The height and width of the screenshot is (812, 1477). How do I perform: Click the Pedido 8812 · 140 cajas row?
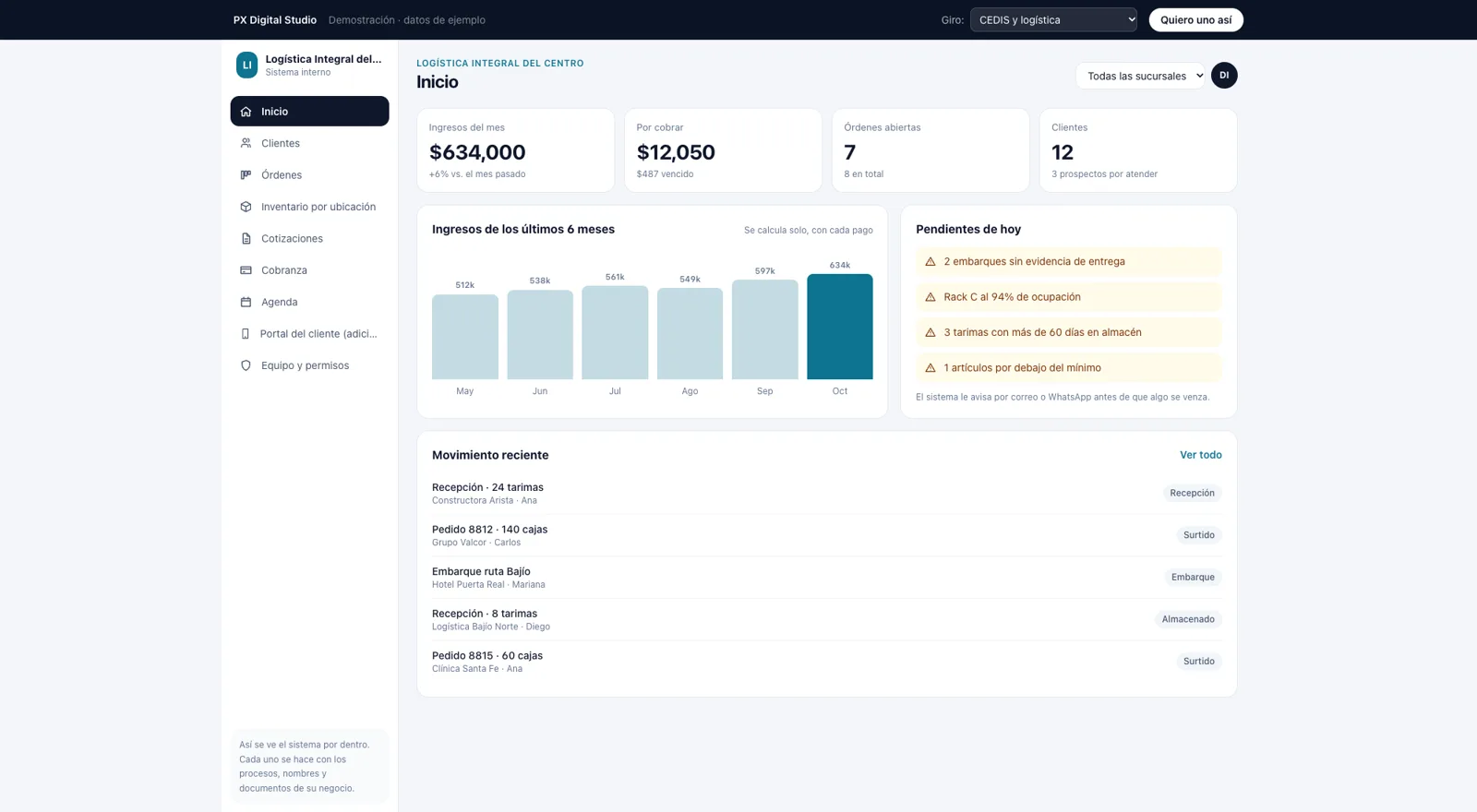tap(826, 535)
